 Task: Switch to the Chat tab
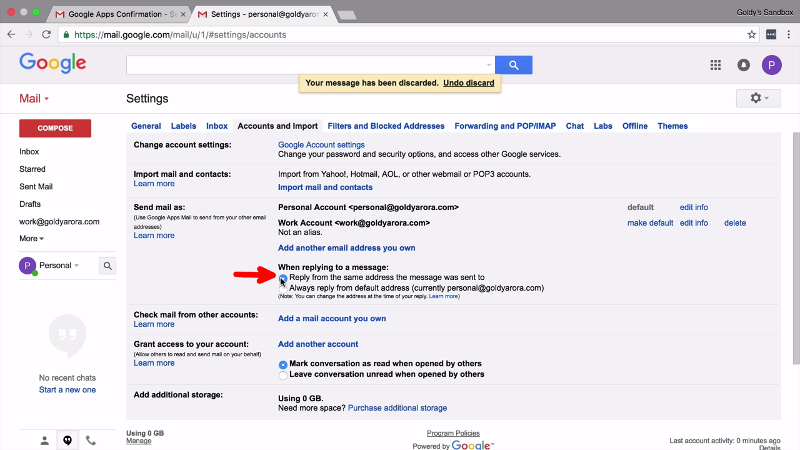click(574, 126)
